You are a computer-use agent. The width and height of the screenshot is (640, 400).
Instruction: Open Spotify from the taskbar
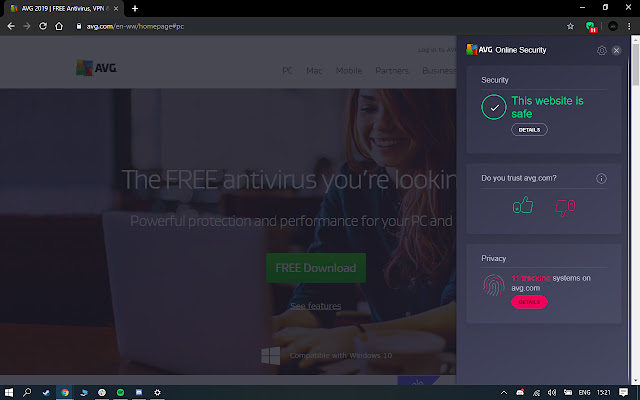pos(120,393)
